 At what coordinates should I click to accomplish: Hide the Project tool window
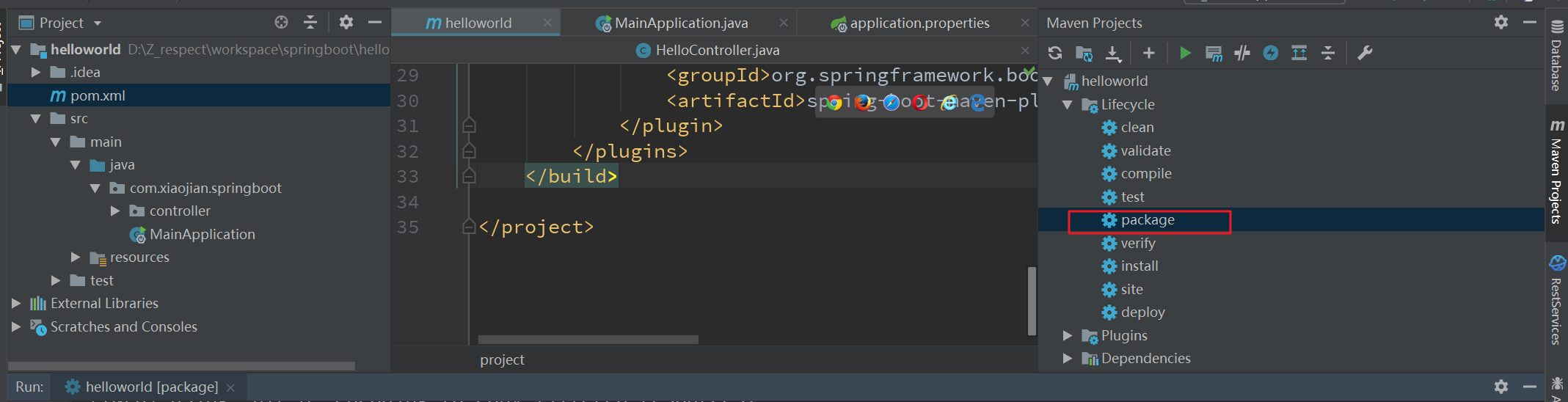tap(375, 22)
